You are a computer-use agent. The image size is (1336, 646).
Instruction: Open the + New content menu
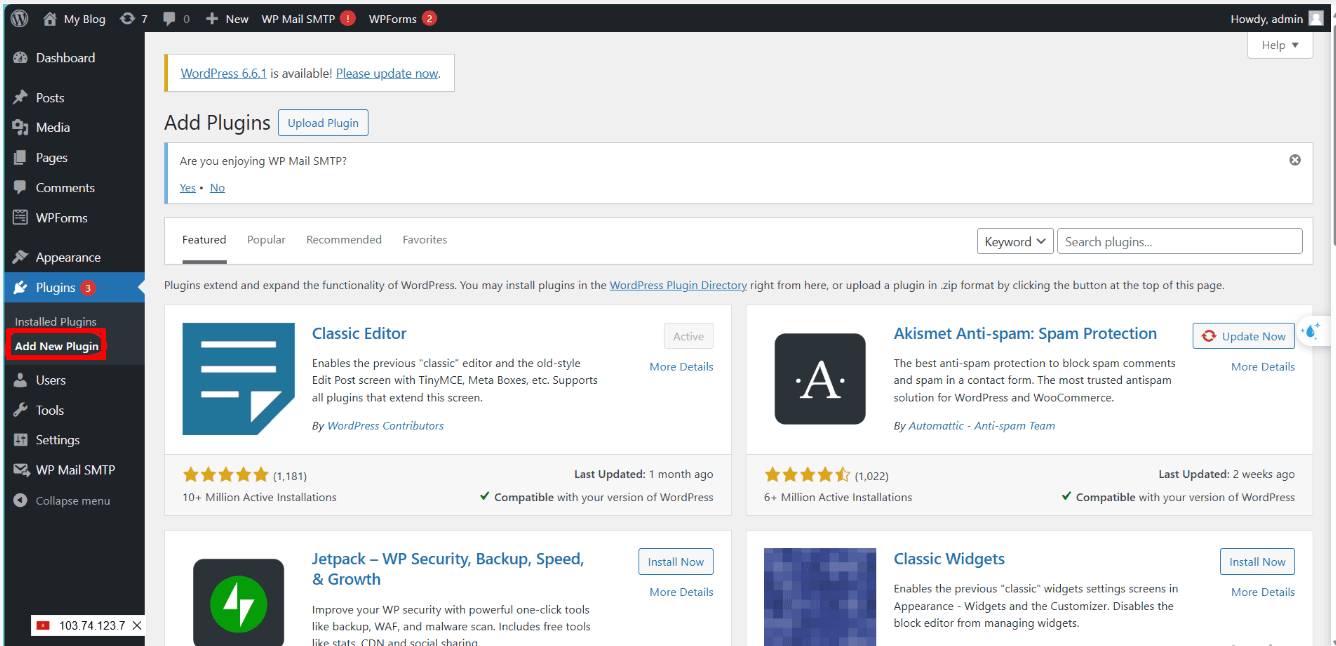click(x=227, y=18)
